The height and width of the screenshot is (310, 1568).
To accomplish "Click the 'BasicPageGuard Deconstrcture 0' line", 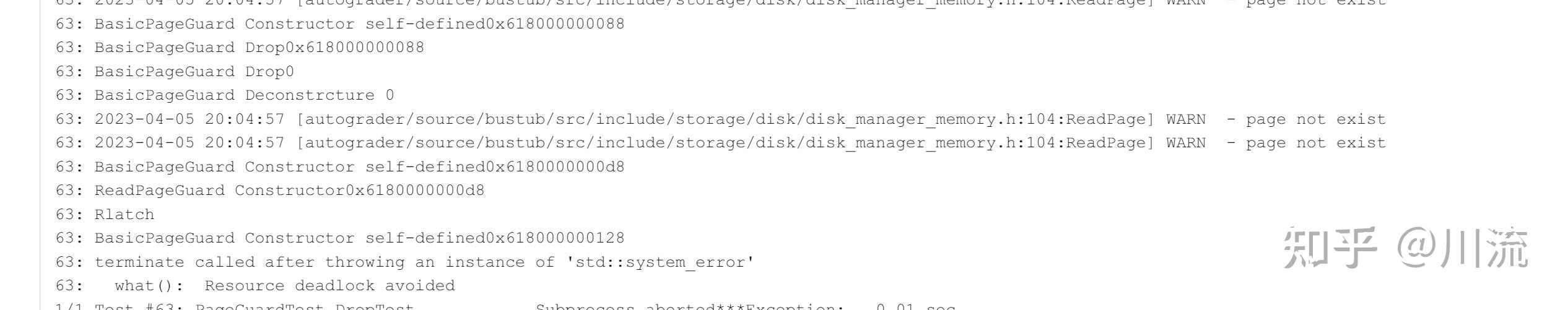I will coord(244,95).
